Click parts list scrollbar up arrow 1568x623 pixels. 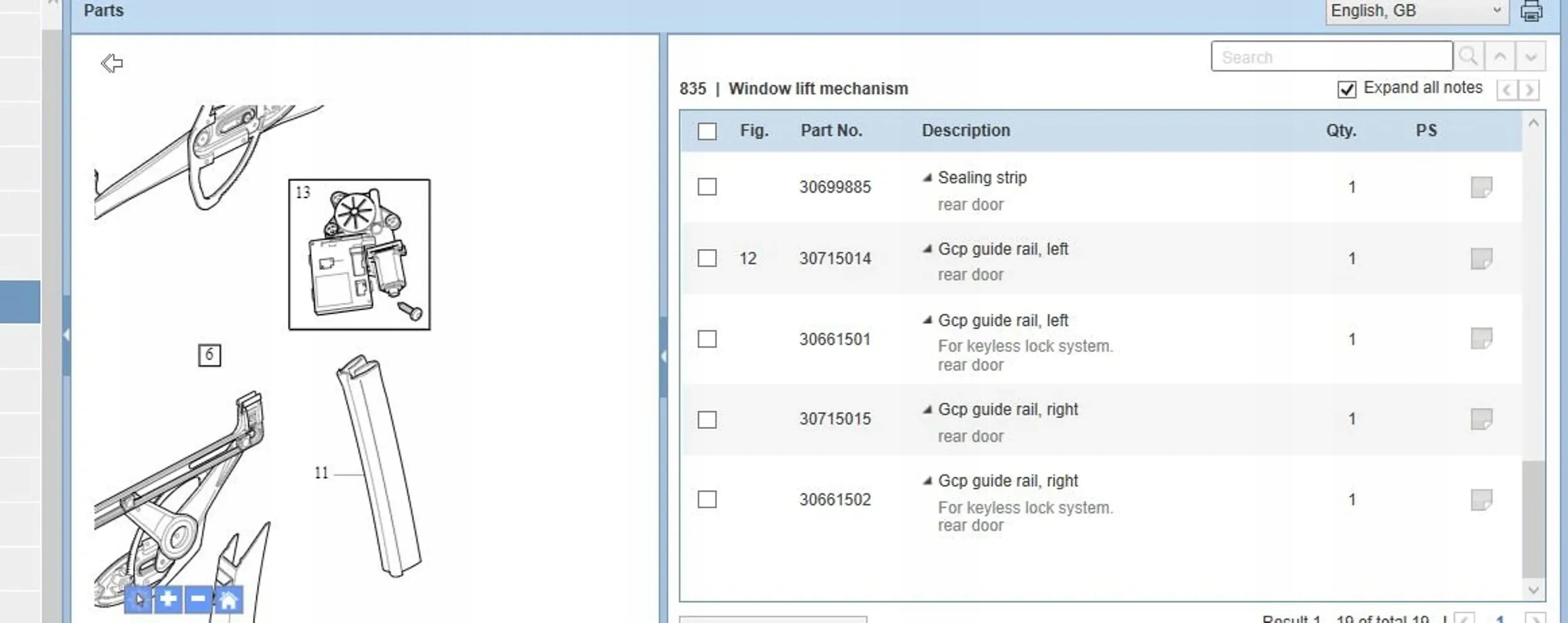coord(1533,124)
